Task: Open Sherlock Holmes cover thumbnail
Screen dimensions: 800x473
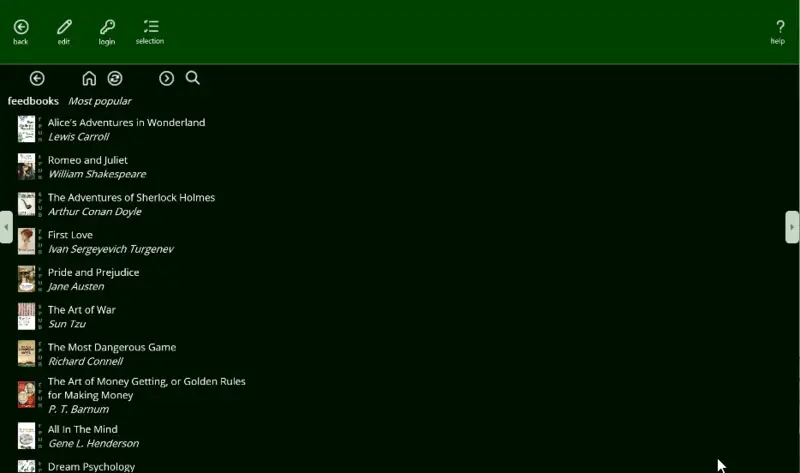Action: [27, 204]
